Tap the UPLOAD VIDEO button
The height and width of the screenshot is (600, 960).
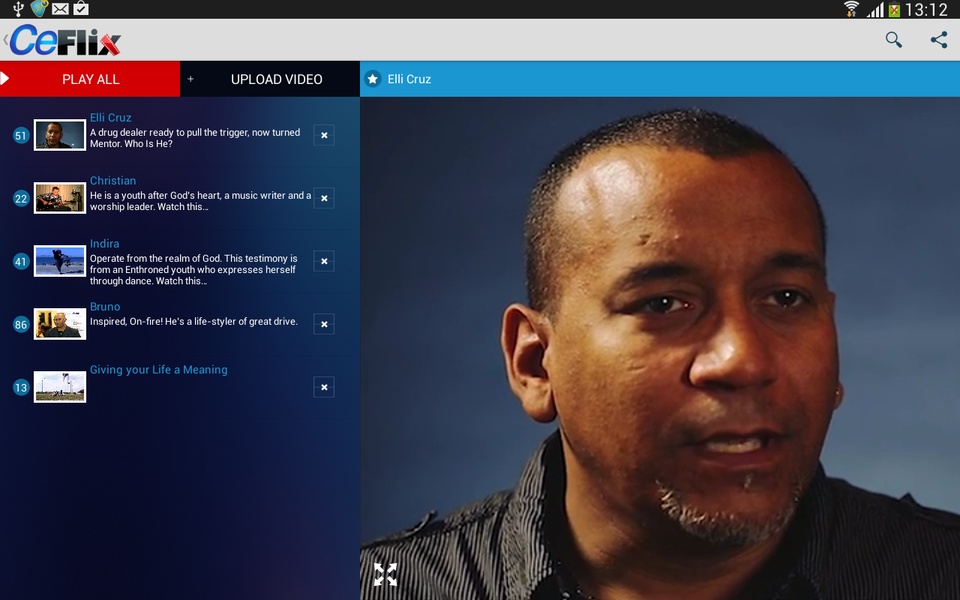[270, 79]
